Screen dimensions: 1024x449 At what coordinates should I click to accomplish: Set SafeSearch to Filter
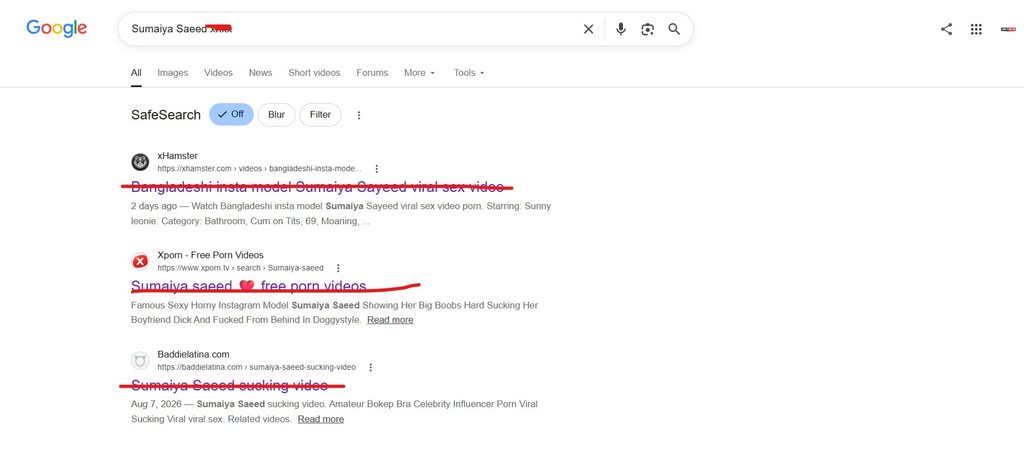[x=320, y=114]
